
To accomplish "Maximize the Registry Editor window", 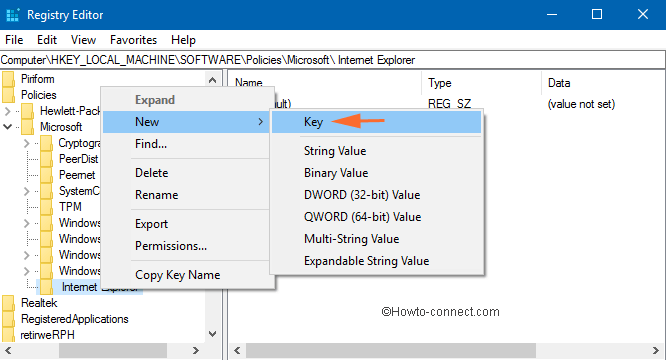I will [597, 14].
